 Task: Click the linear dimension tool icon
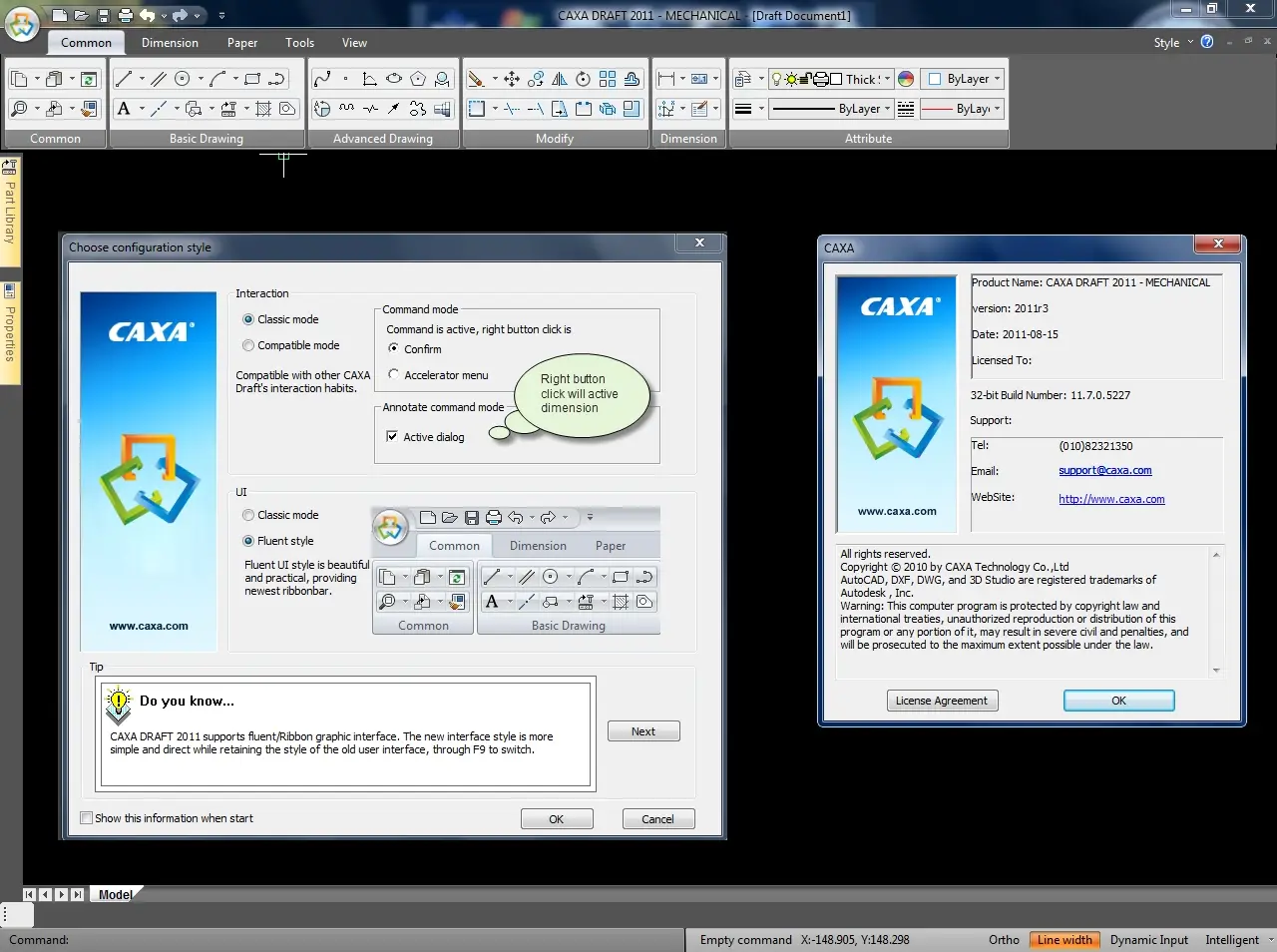tap(666, 79)
